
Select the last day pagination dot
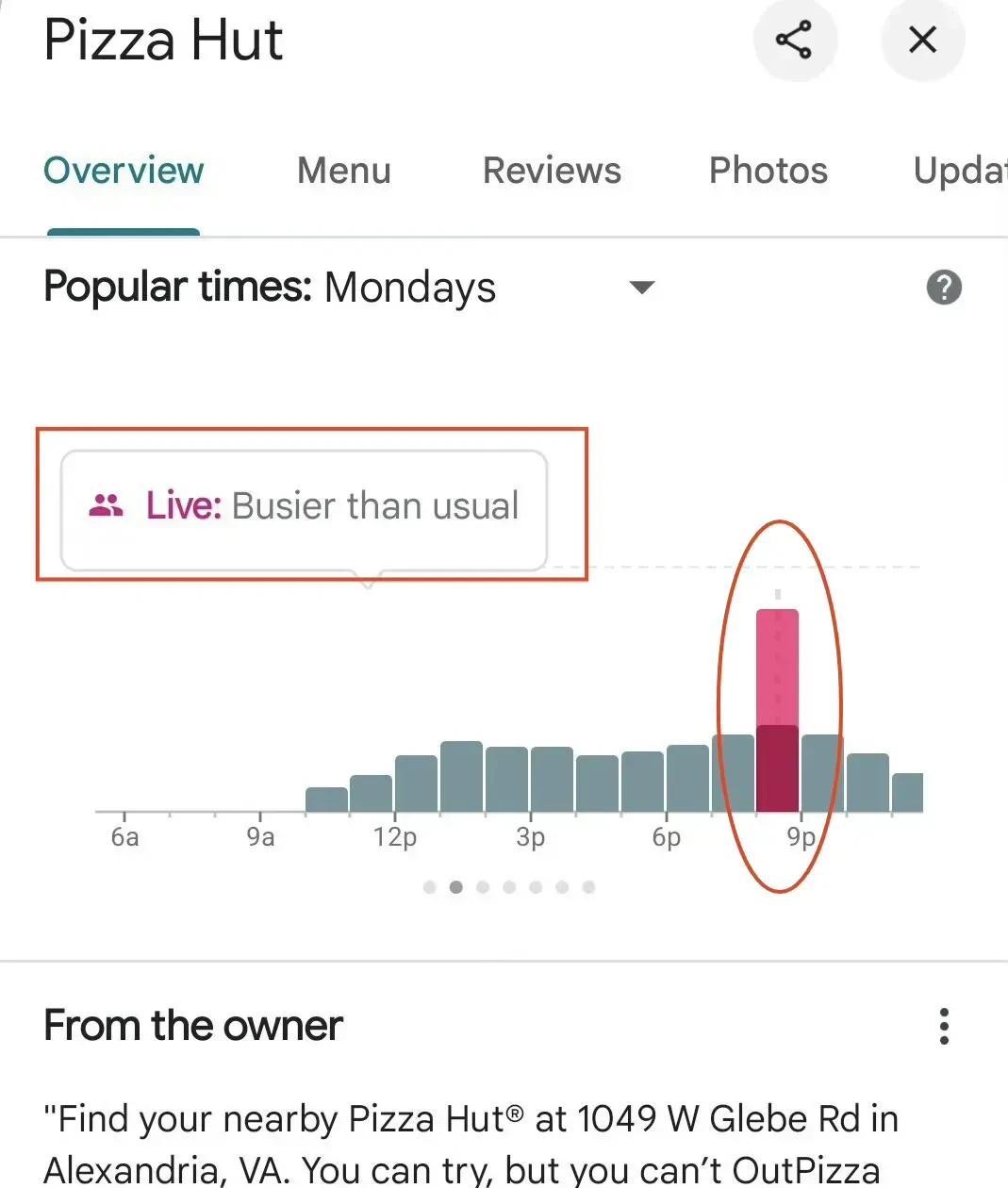[588, 887]
